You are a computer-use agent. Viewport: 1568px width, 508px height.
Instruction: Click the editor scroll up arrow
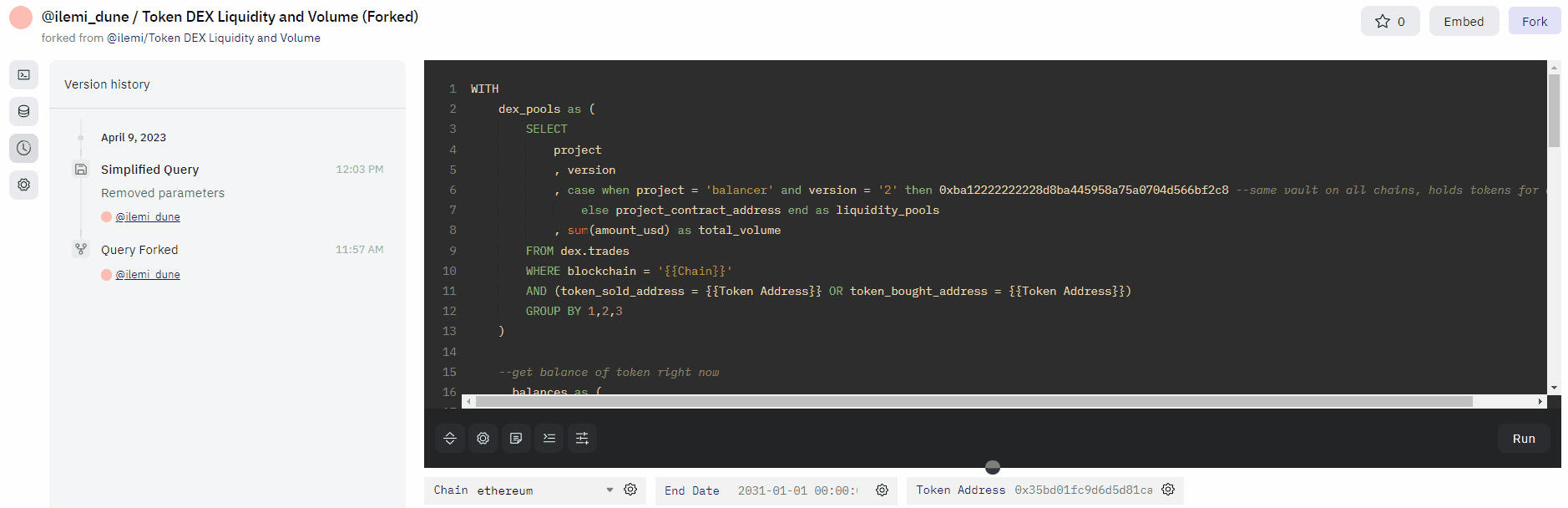point(1554,67)
